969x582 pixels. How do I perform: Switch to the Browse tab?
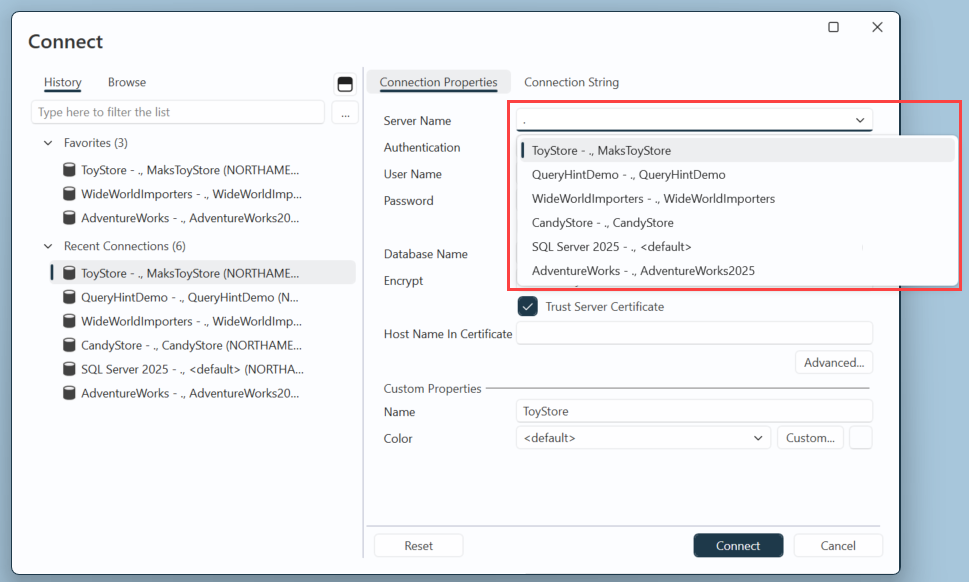(127, 82)
